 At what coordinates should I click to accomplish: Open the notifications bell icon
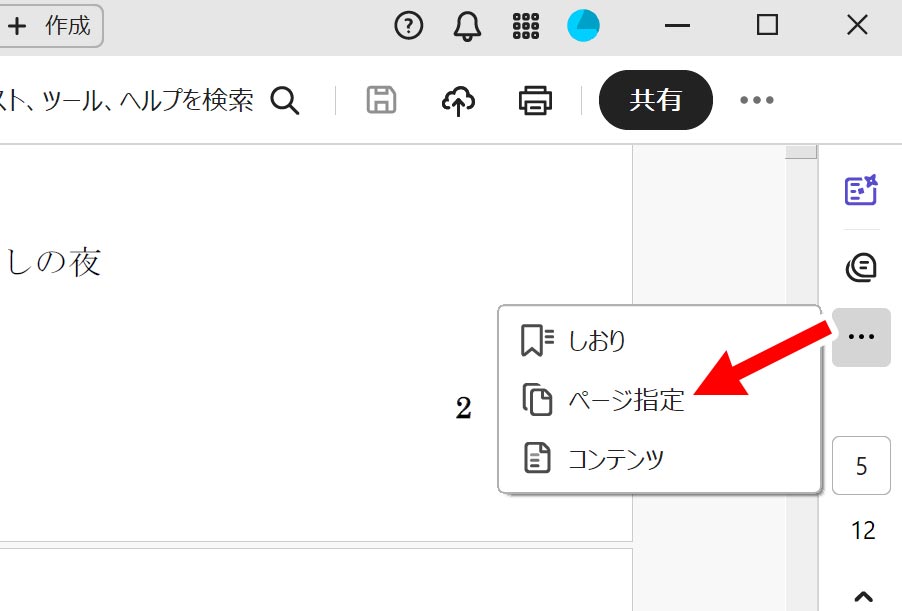pyautogui.click(x=465, y=25)
